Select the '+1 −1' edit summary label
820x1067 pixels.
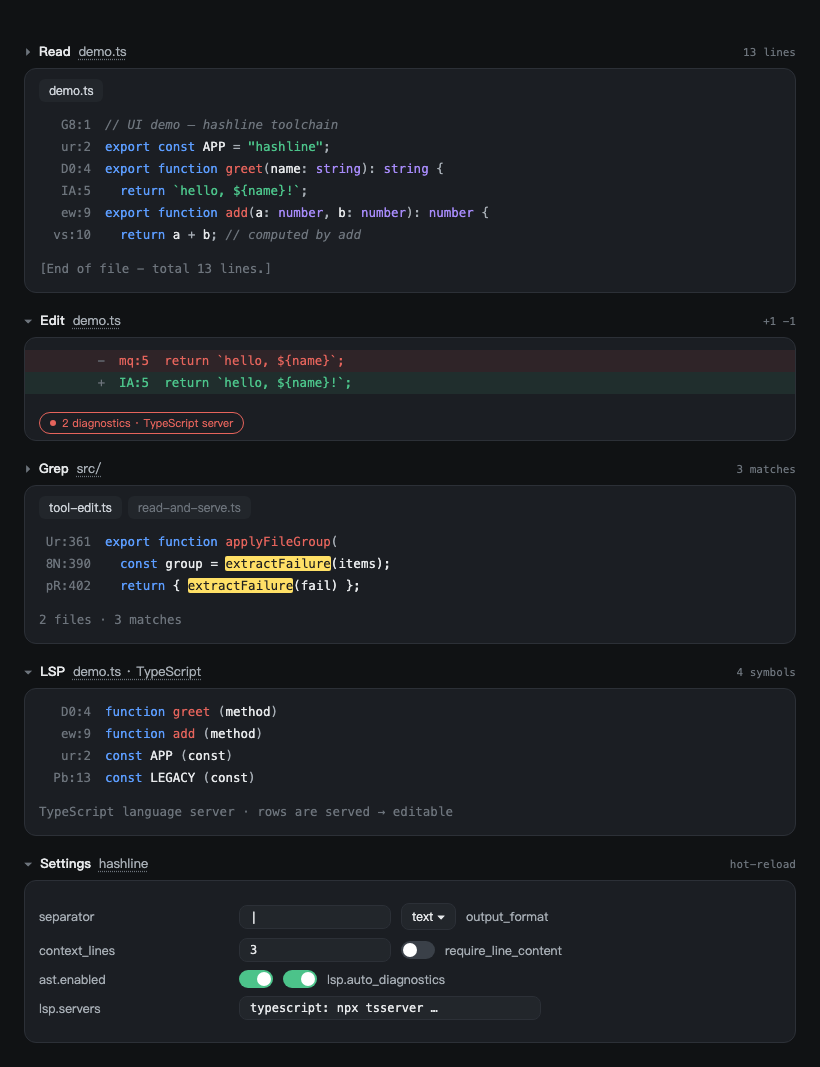coord(779,321)
